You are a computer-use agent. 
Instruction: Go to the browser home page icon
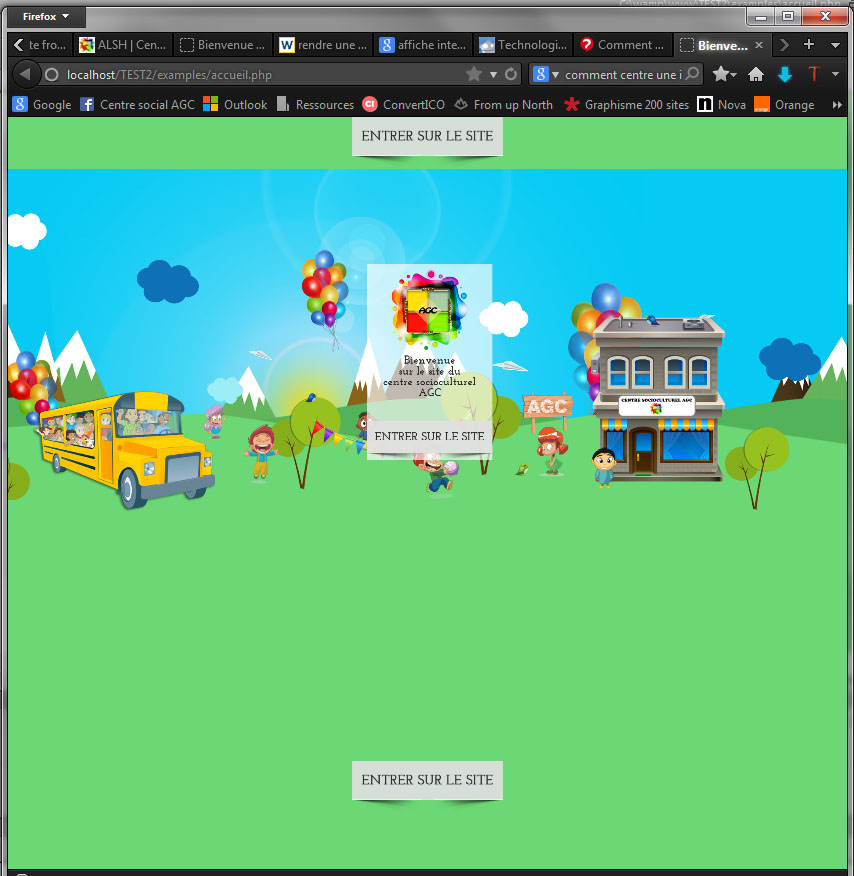click(x=756, y=75)
